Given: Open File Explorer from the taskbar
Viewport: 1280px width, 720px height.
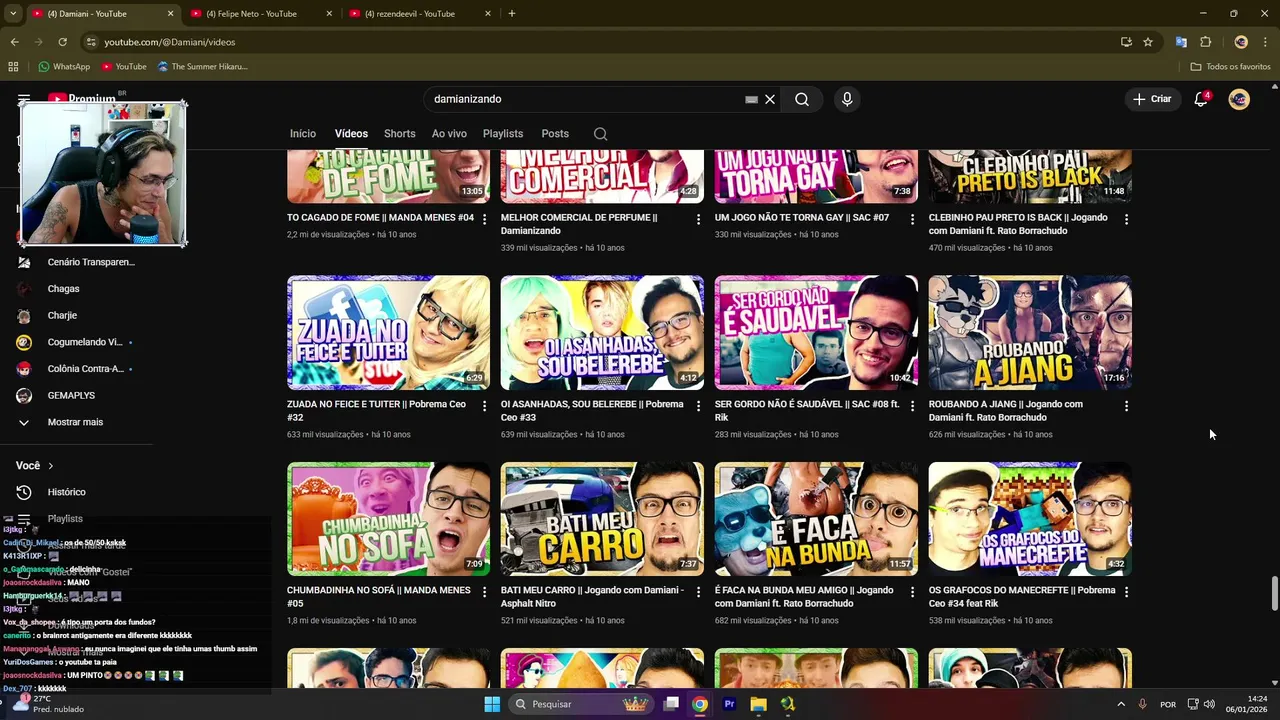Looking at the screenshot, I should click(x=758, y=704).
